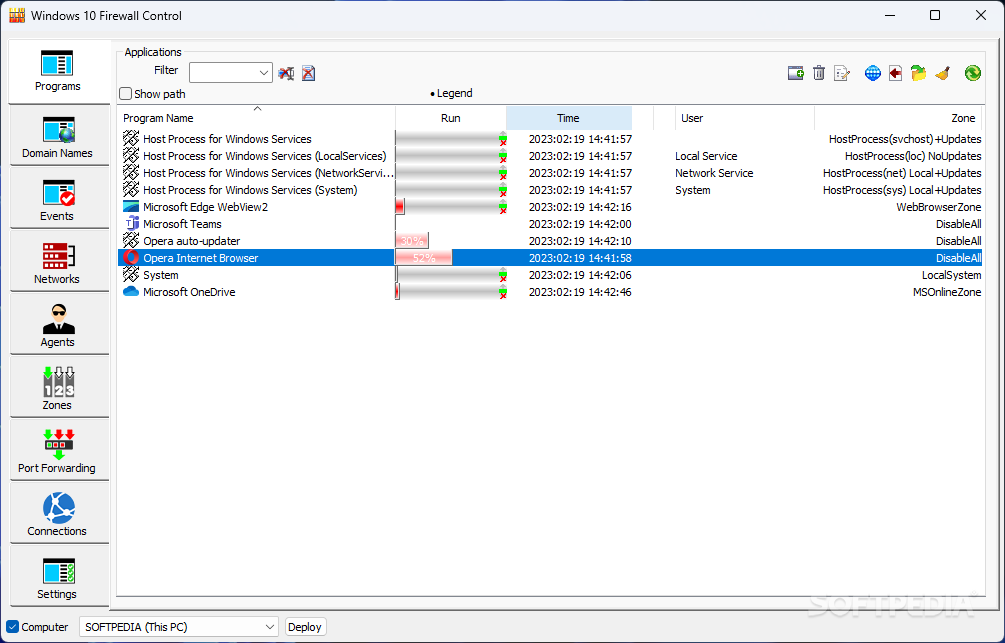Click the Microsoft Edge WebView2 row icon
The width and height of the screenshot is (1005, 643).
click(x=131, y=207)
